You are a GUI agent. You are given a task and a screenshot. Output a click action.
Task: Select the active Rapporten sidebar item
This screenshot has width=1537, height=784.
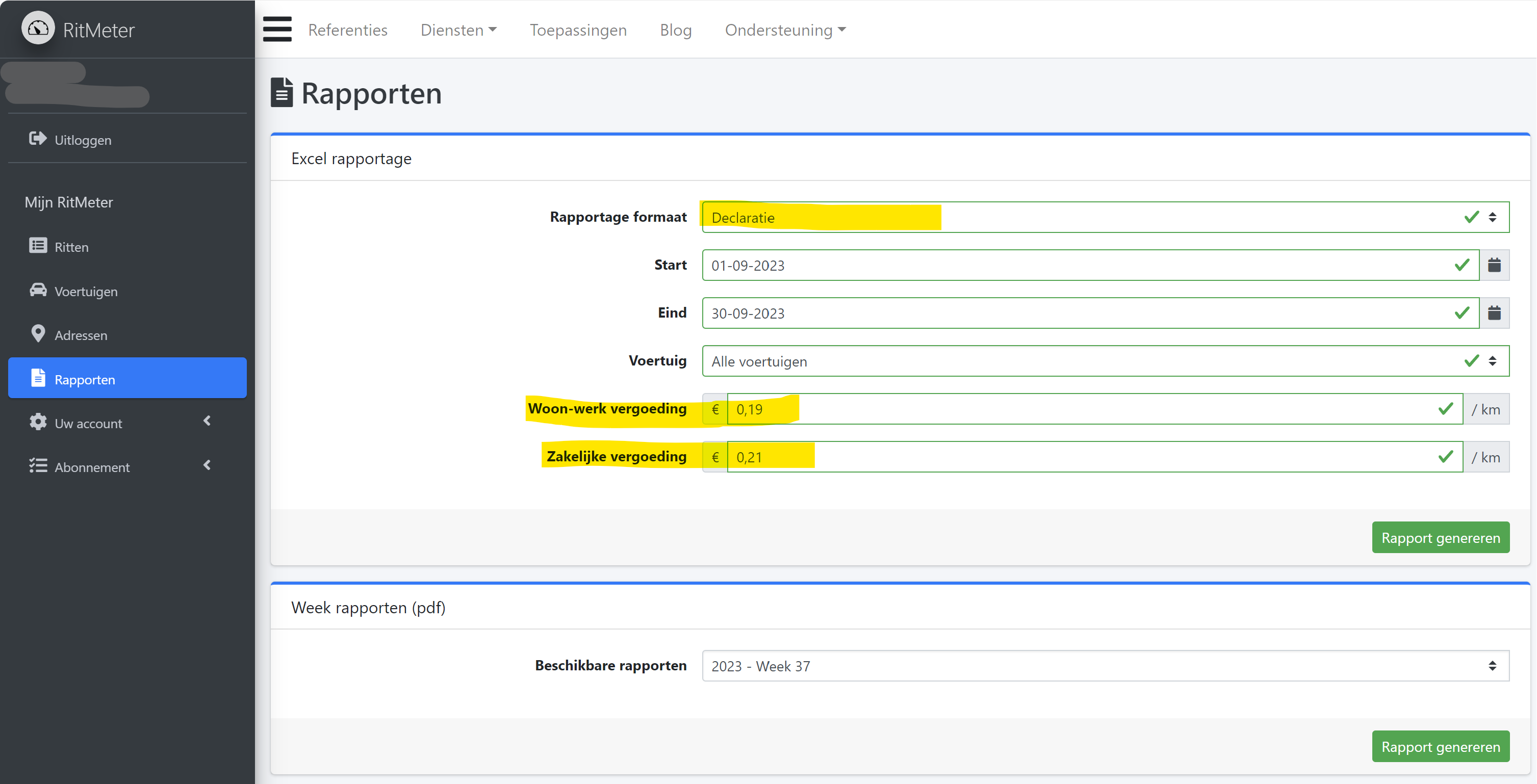pyautogui.click(x=127, y=378)
